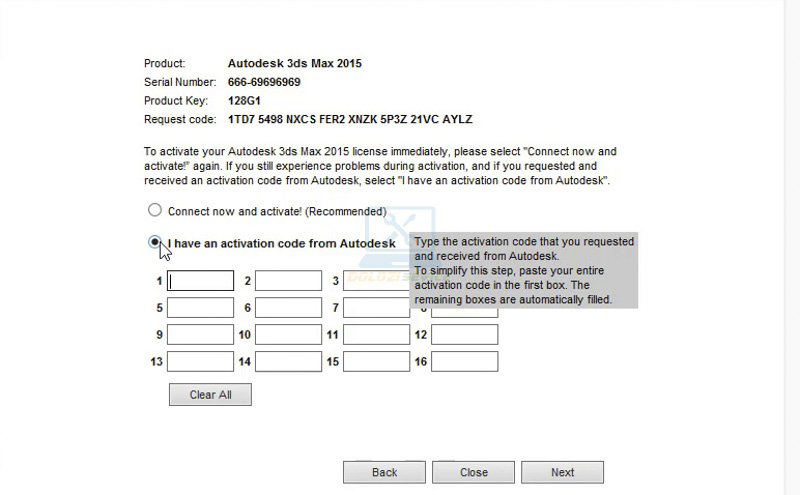Focus activation code field 11
800x495 pixels.
376,335
